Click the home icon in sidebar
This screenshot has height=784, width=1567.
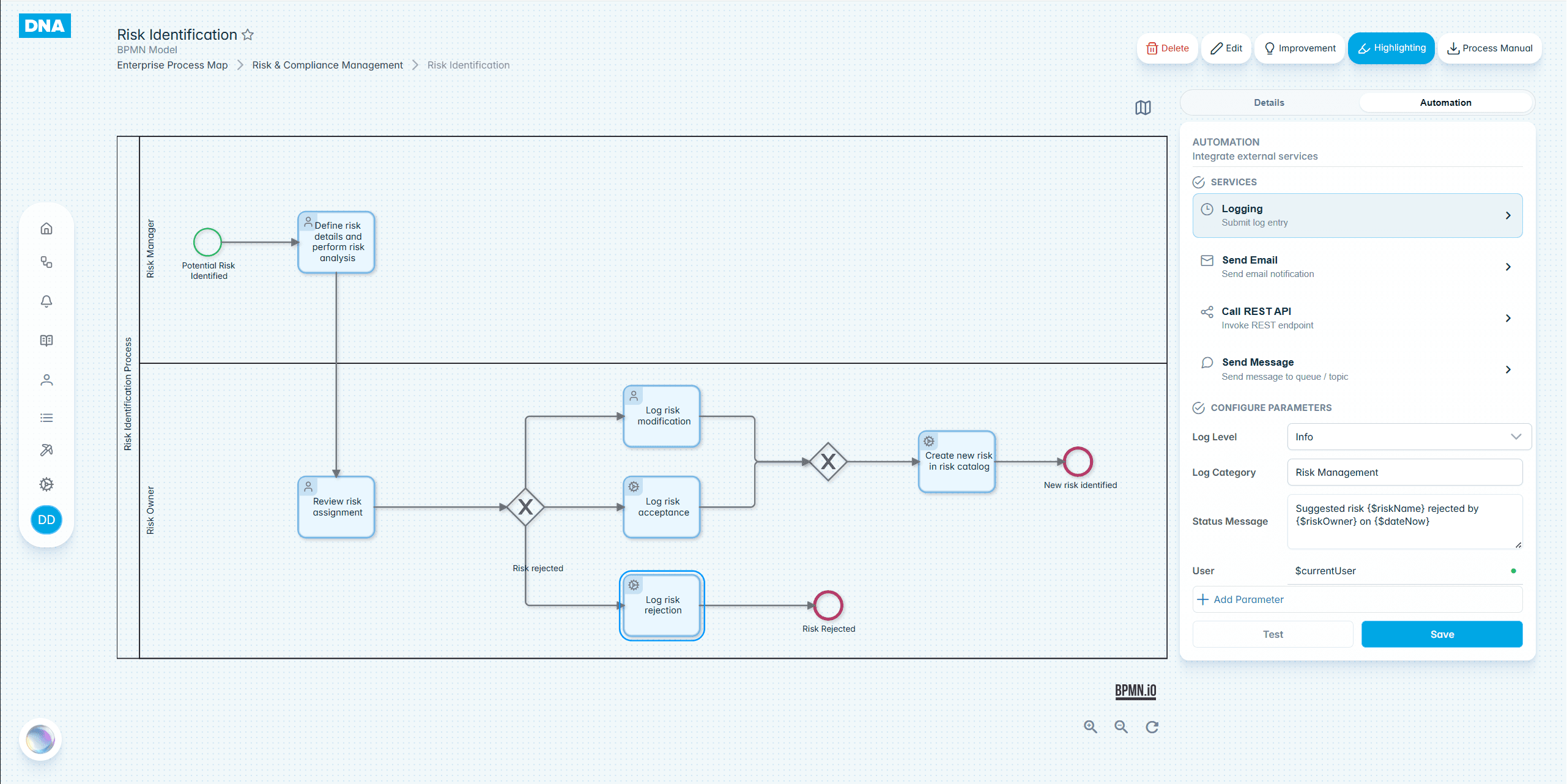[x=46, y=229]
